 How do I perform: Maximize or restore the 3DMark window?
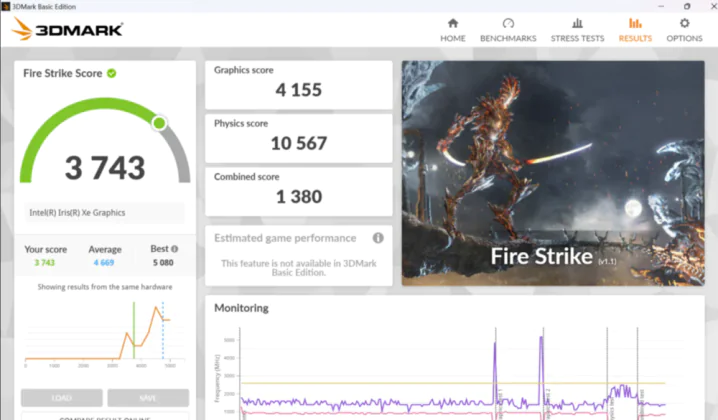[687, 6]
